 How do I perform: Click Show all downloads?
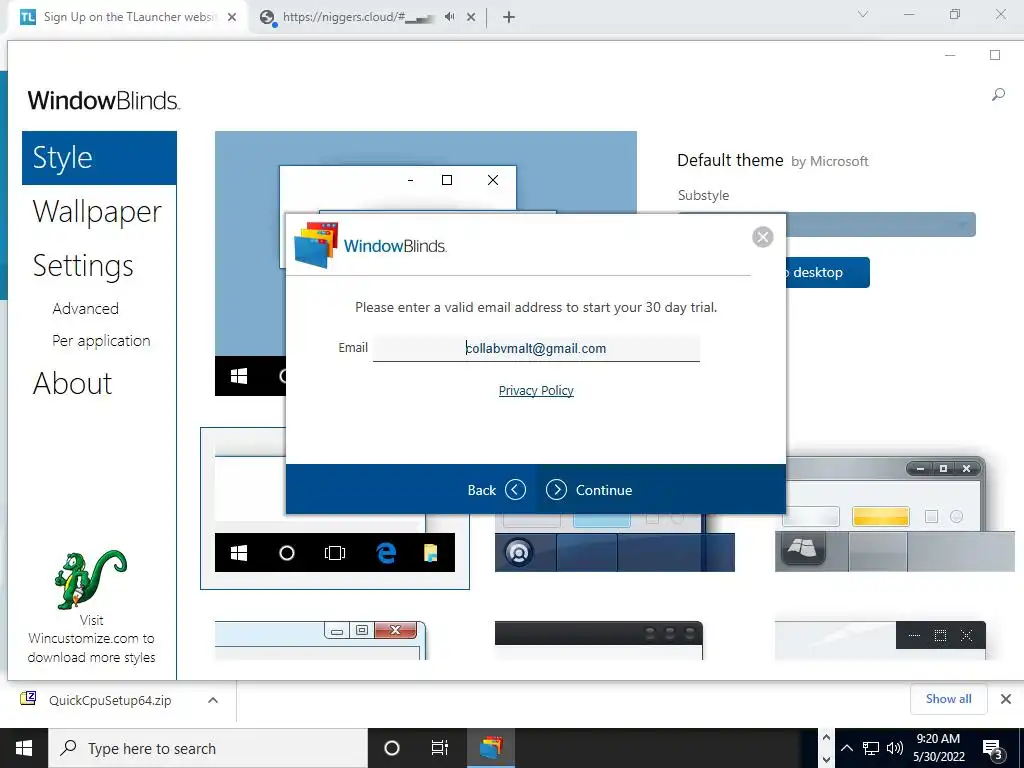coord(948,699)
